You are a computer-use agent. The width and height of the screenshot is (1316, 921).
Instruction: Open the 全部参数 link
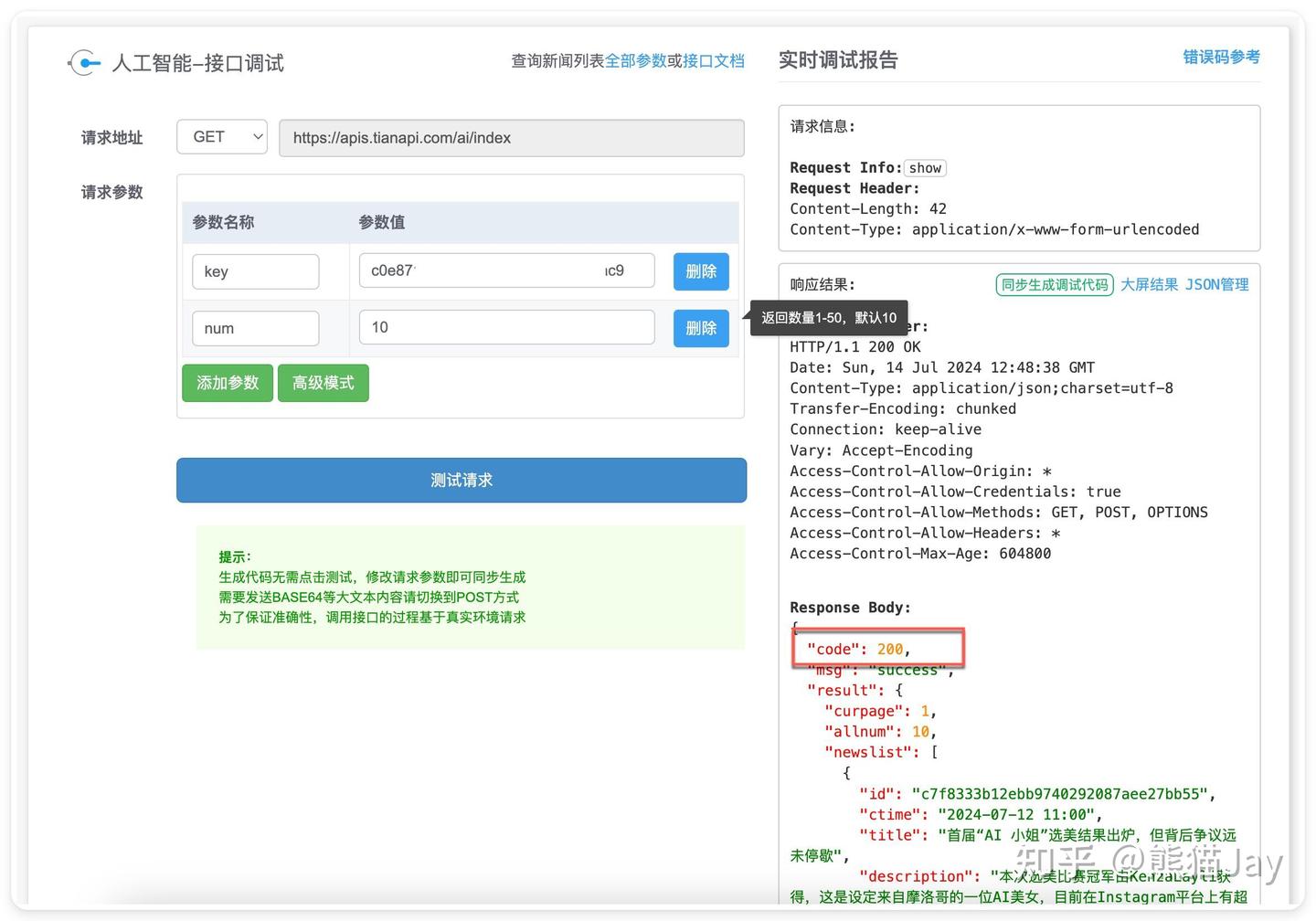pyautogui.click(x=636, y=61)
